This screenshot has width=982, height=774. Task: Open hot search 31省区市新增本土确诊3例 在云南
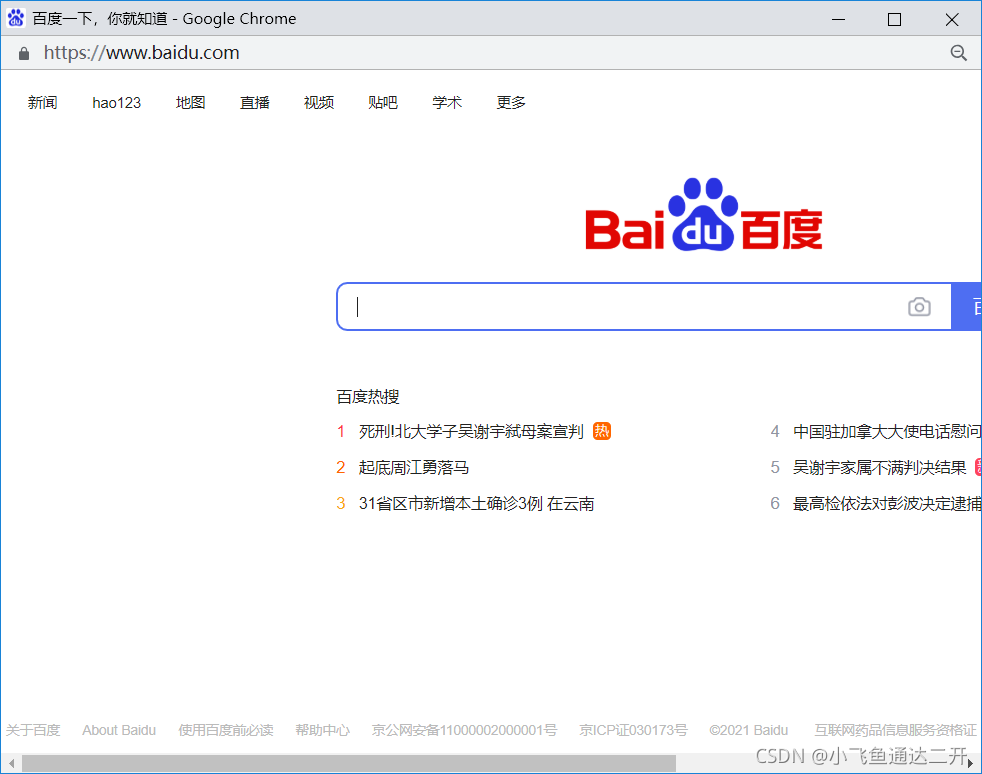[x=477, y=503]
